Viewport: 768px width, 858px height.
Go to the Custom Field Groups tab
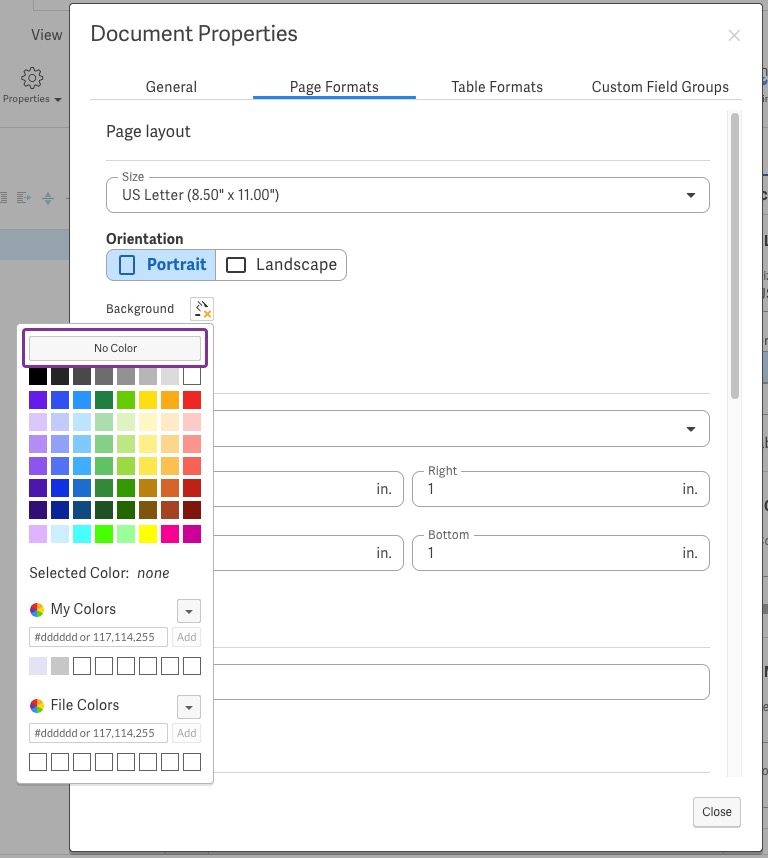click(660, 87)
